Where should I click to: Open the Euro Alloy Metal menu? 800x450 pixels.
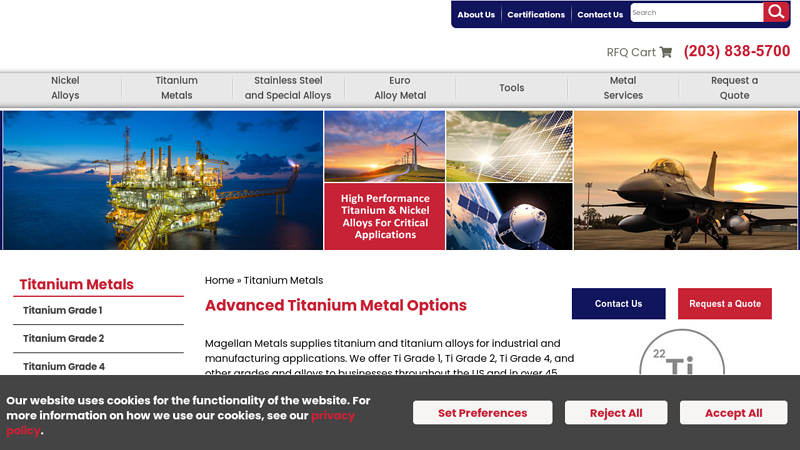[x=400, y=88]
